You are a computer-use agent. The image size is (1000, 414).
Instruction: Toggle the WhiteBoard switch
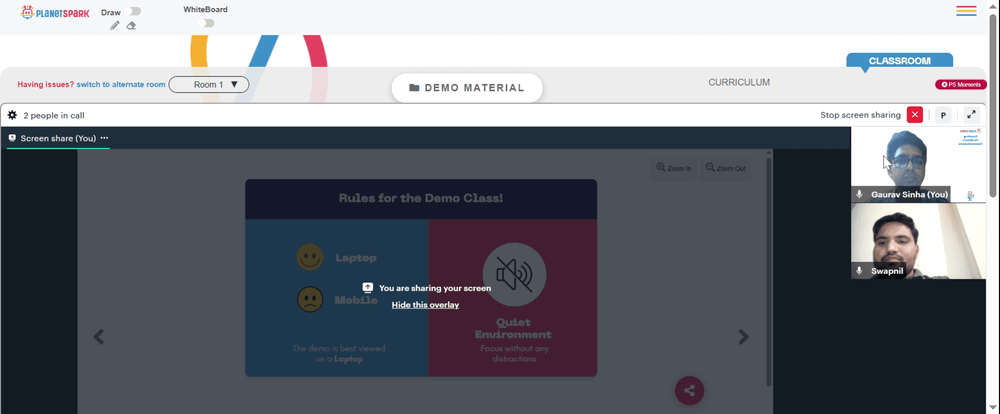tap(205, 23)
